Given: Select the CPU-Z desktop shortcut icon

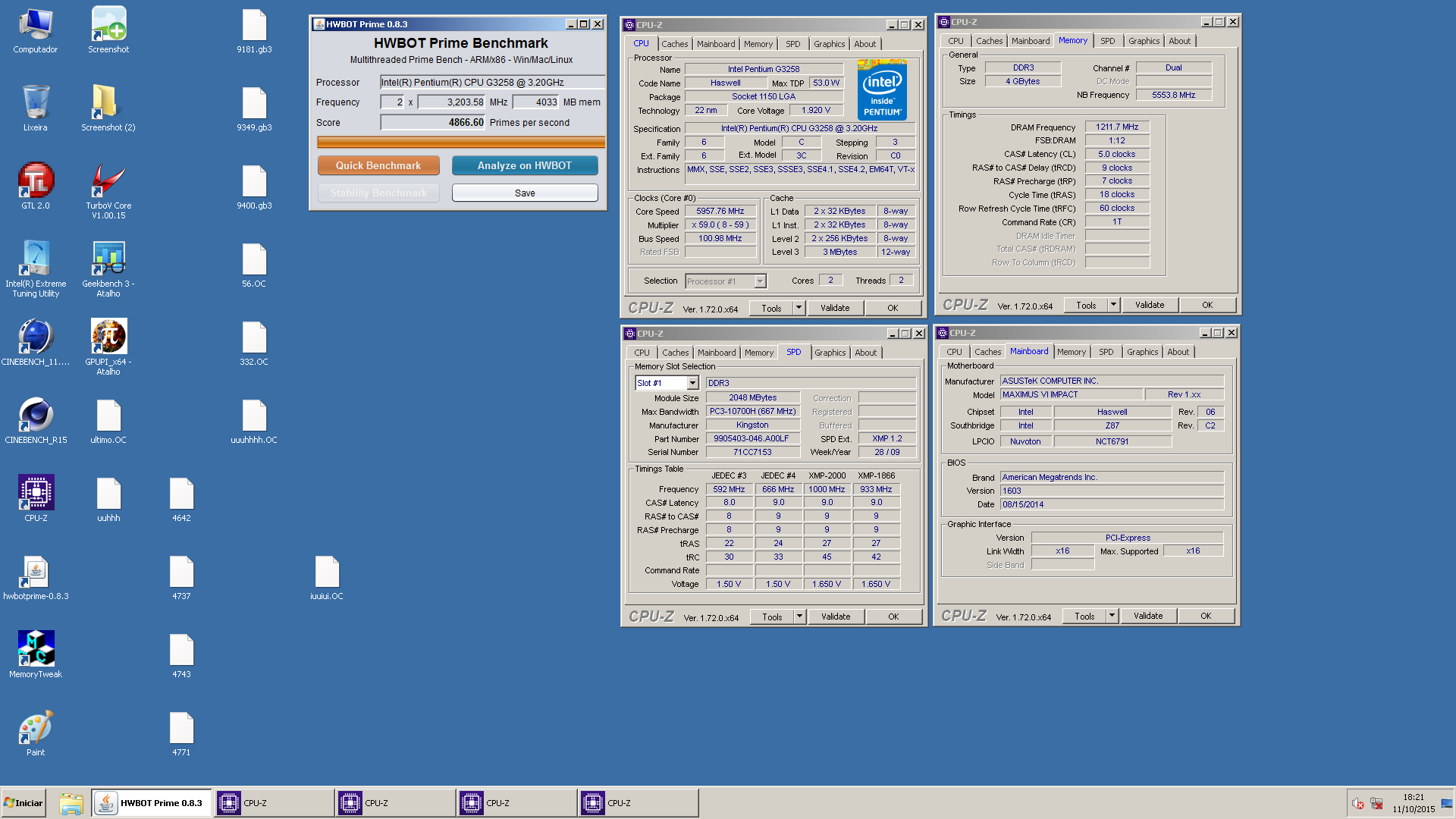Looking at the screenshot, I should [x=36, y=499].
